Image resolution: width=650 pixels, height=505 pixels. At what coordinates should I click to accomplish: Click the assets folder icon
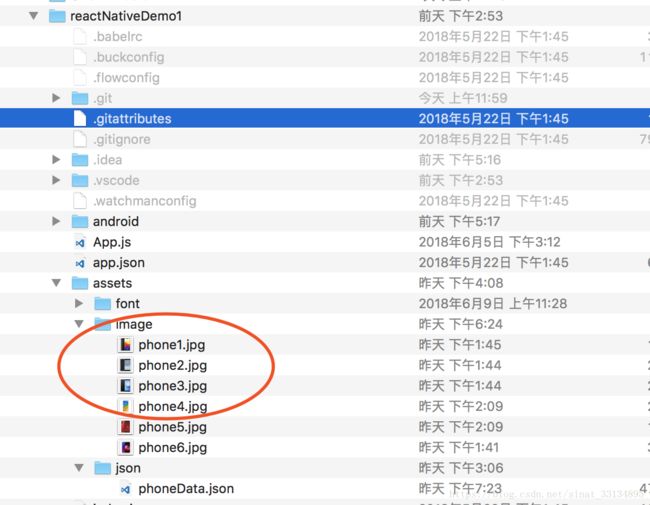(80, 283)
